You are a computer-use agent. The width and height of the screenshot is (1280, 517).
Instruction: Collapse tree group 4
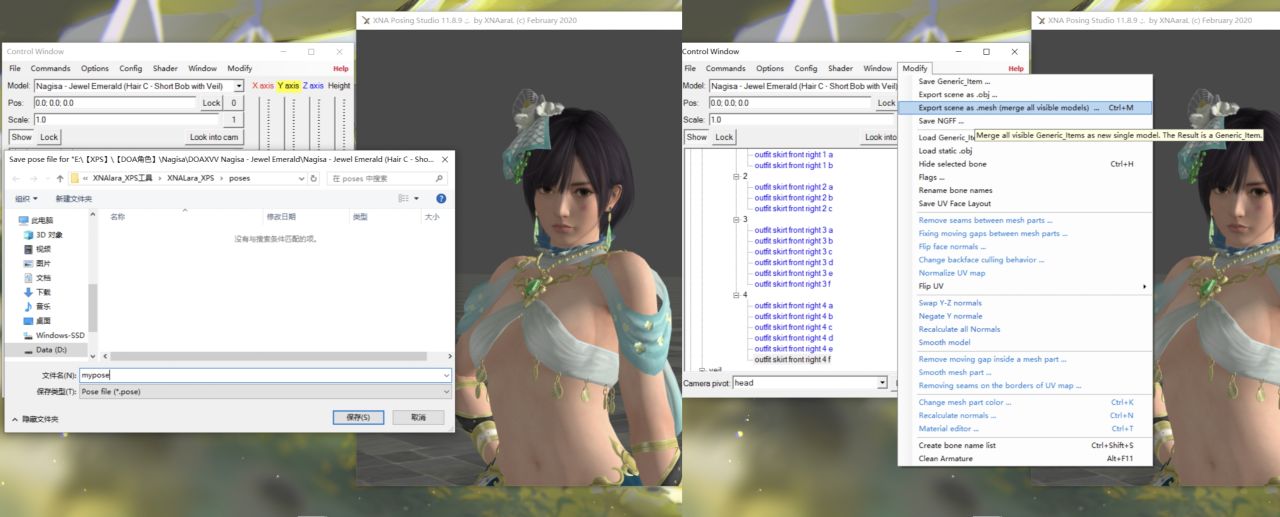(735, 295)
